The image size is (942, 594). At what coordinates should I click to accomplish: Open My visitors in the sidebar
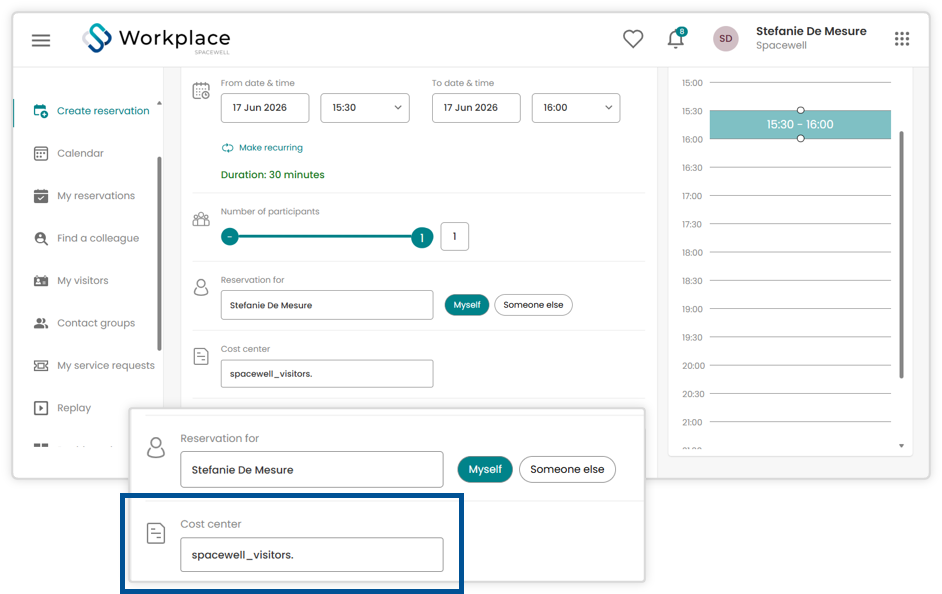(x=83, y=280)
